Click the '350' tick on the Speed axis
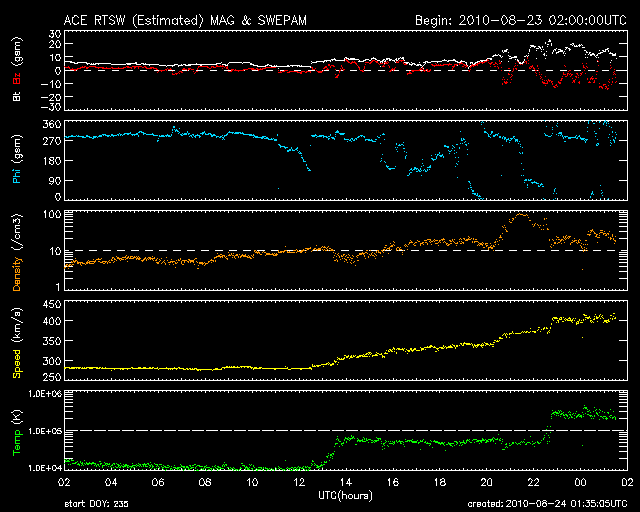 [x=52, y=341]
